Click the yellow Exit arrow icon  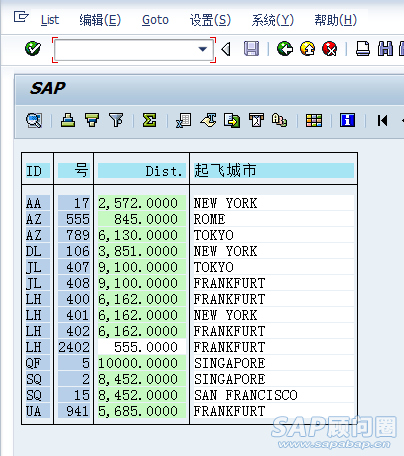point(308,49)
